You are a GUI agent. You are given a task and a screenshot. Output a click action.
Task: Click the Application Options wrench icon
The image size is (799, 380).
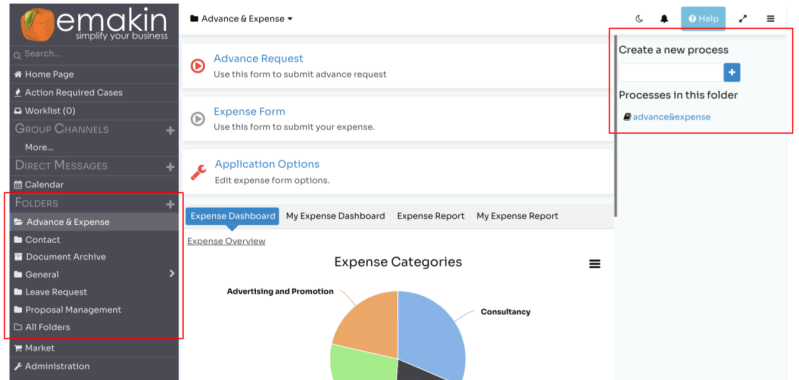(198, 172)
